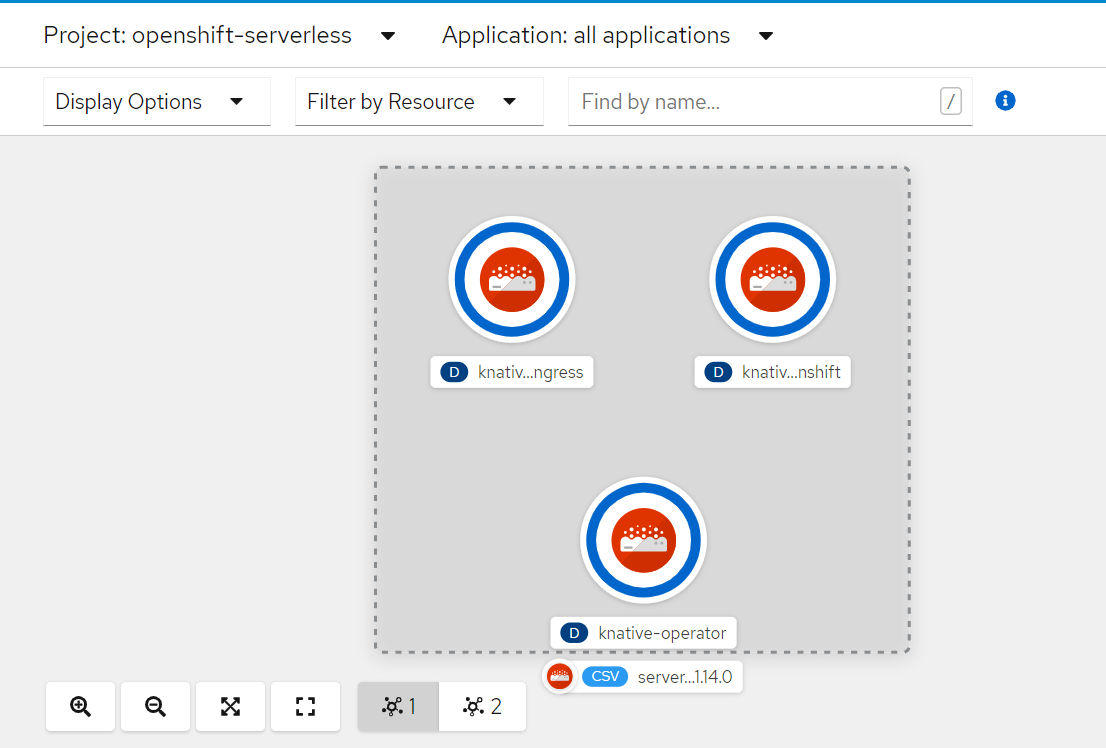Switch to graph layout 1
Image resolution: width=1106 pixels, height=748 pixels.
(398, 706)
